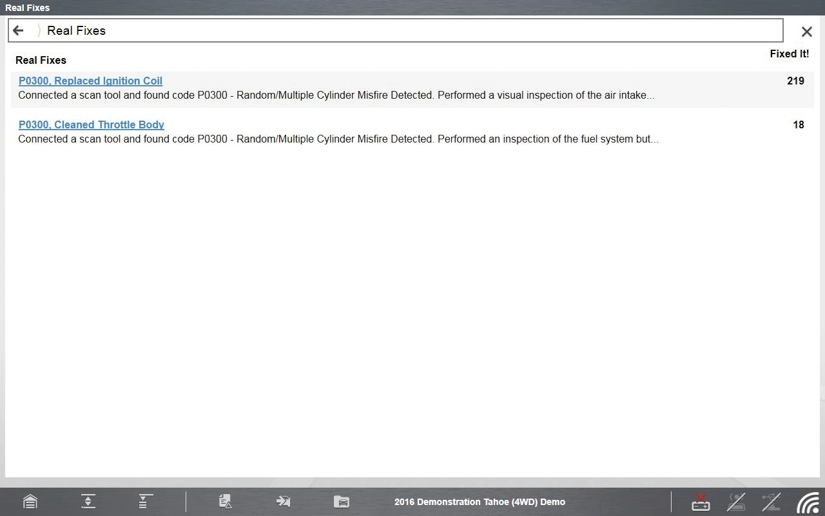Open 'P0300, Replaced Ignition Coil' fix
Screen dimensions: 825x516
tap(90, 81)
